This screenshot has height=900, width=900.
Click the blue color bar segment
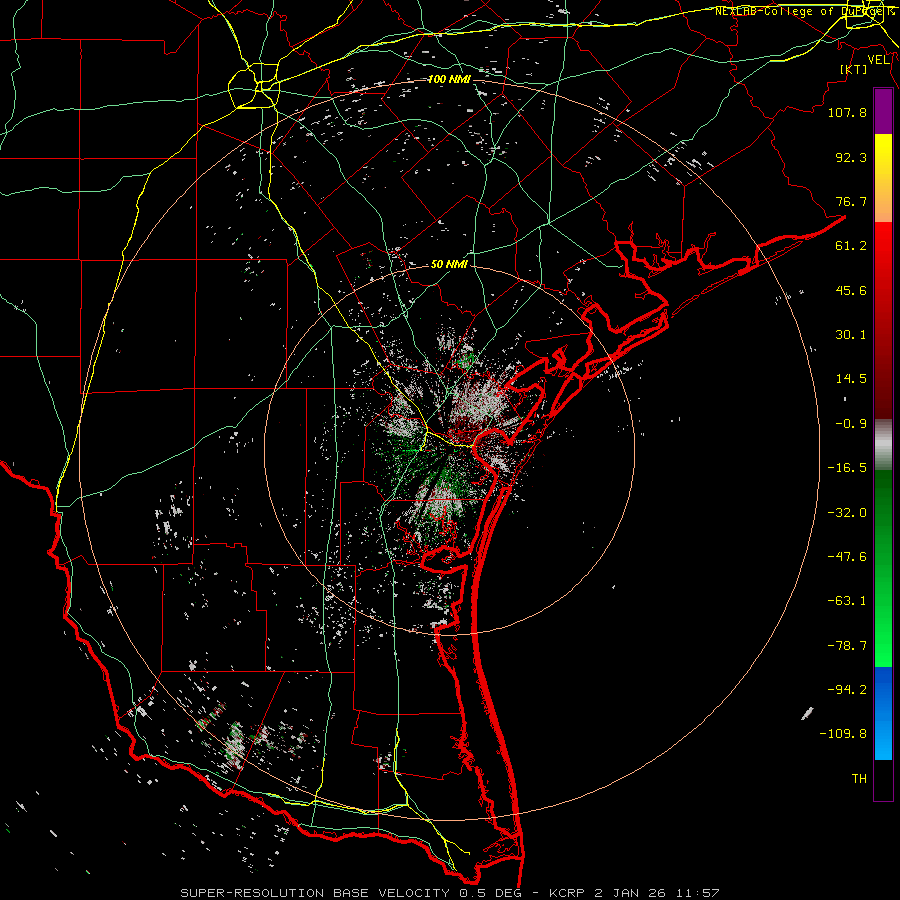[883, 713]
